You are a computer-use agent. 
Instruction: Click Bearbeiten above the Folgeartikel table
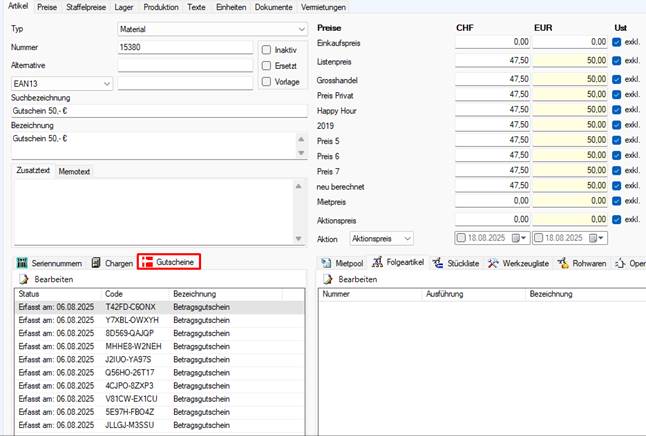tap(350, 279)
